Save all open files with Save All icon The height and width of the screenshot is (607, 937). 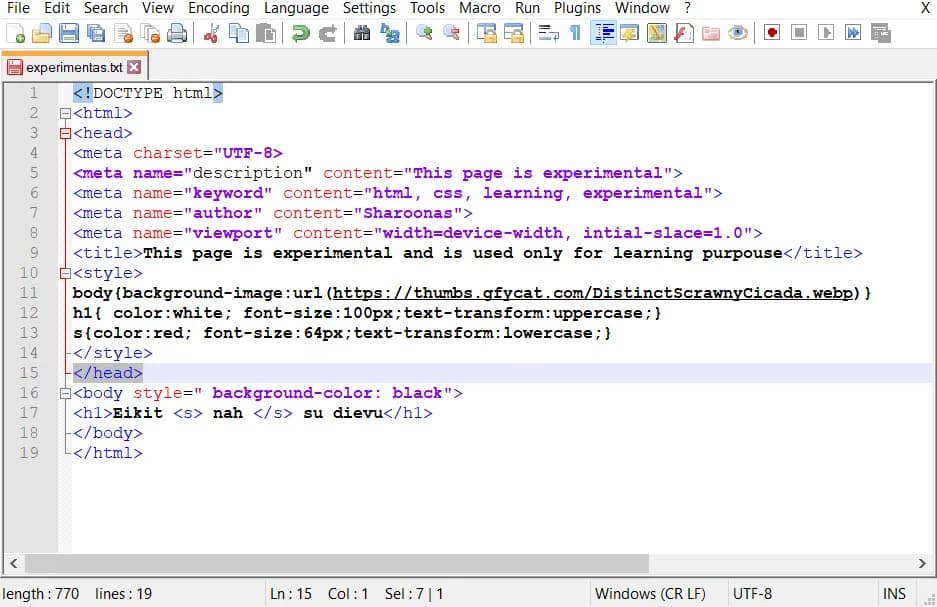click(95, 32)
